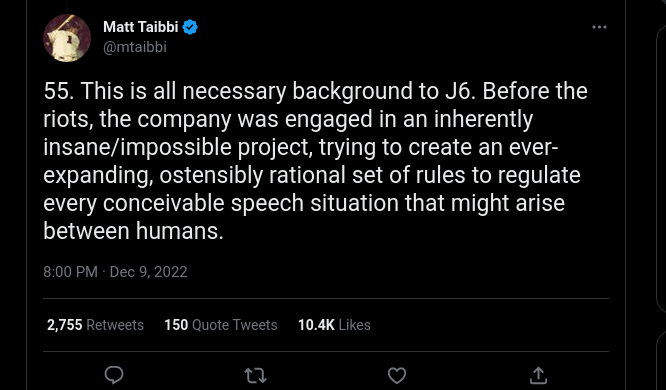
Task: View the 150 Quote Tweets list
Action: 221,325
